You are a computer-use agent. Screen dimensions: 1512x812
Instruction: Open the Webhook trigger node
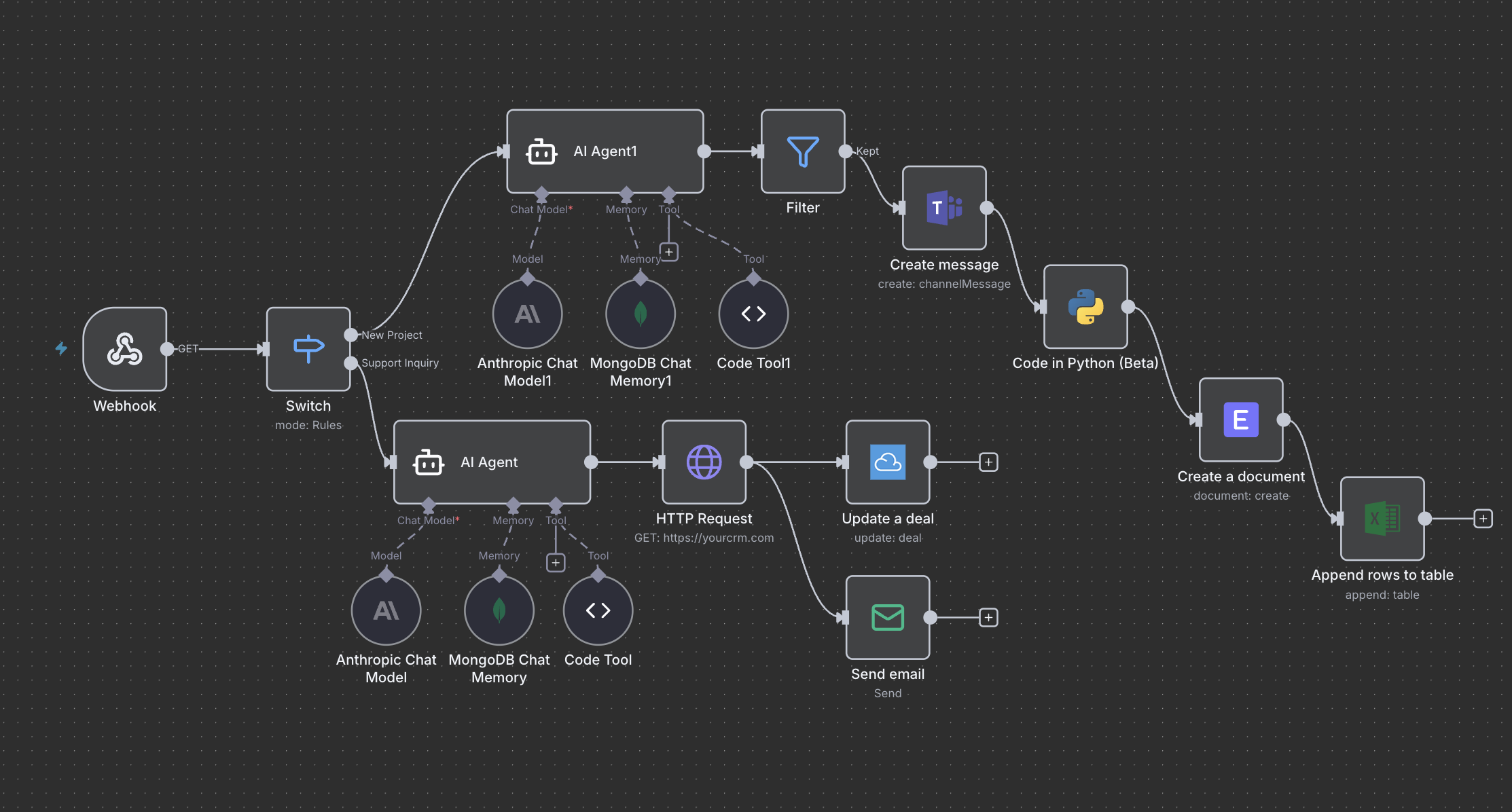click(x=124, y=350)
